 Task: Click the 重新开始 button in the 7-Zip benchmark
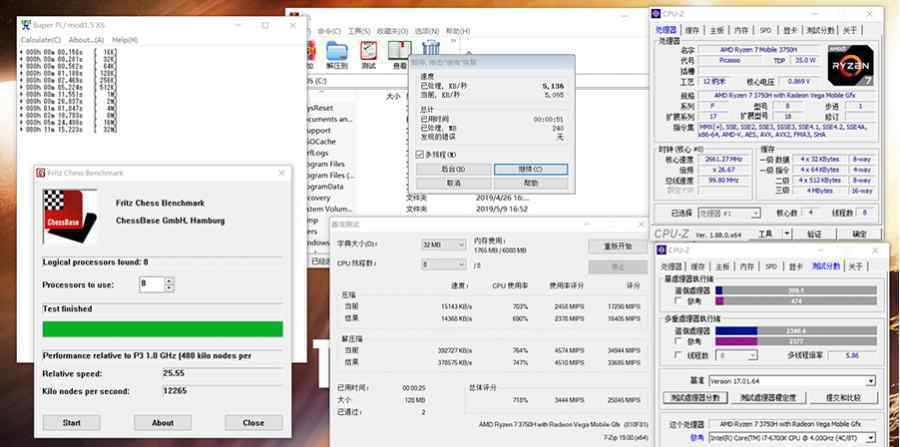pyautogui.click(x=618, y=246)
